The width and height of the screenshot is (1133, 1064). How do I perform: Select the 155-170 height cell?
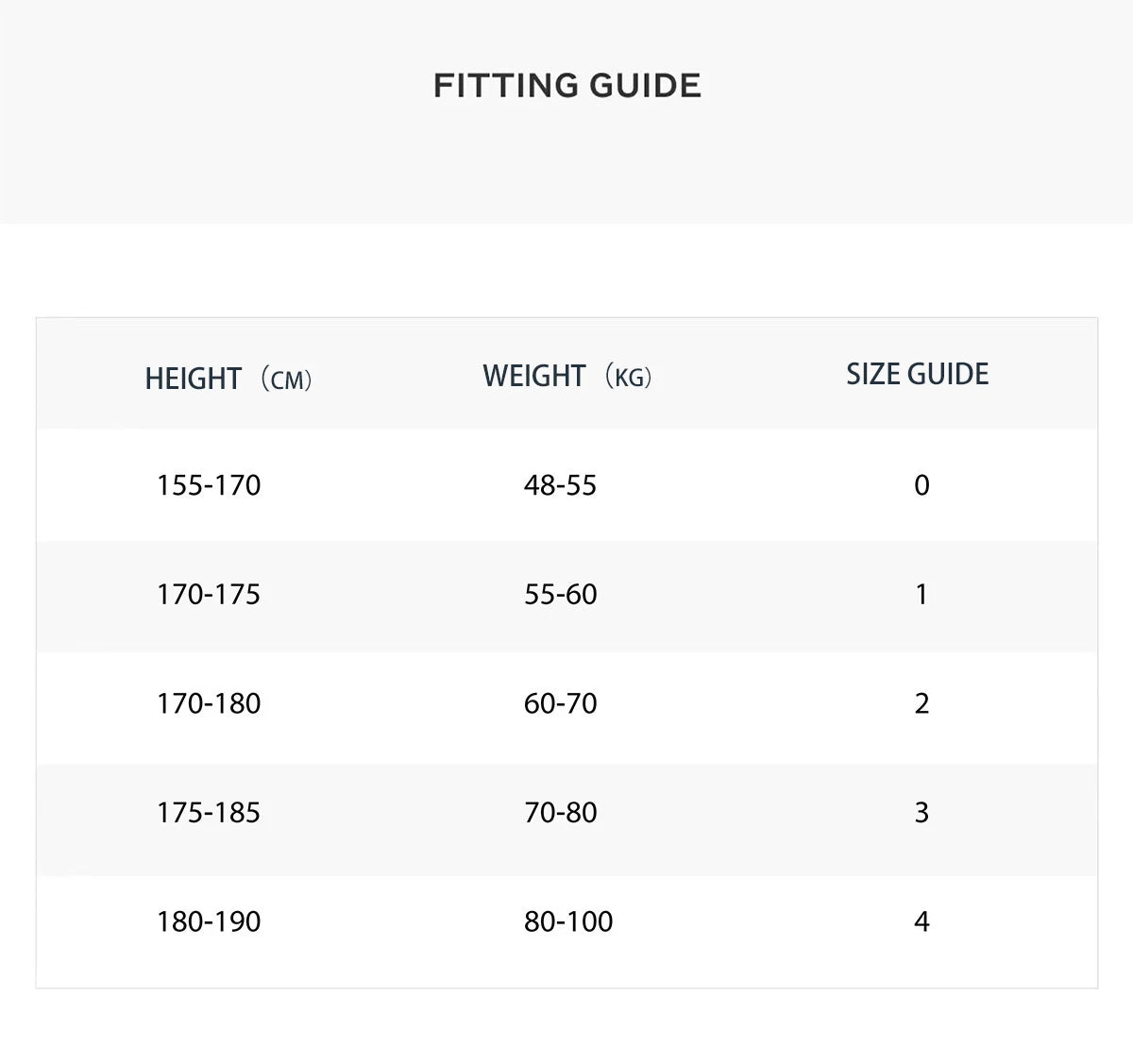coord(209,485)
